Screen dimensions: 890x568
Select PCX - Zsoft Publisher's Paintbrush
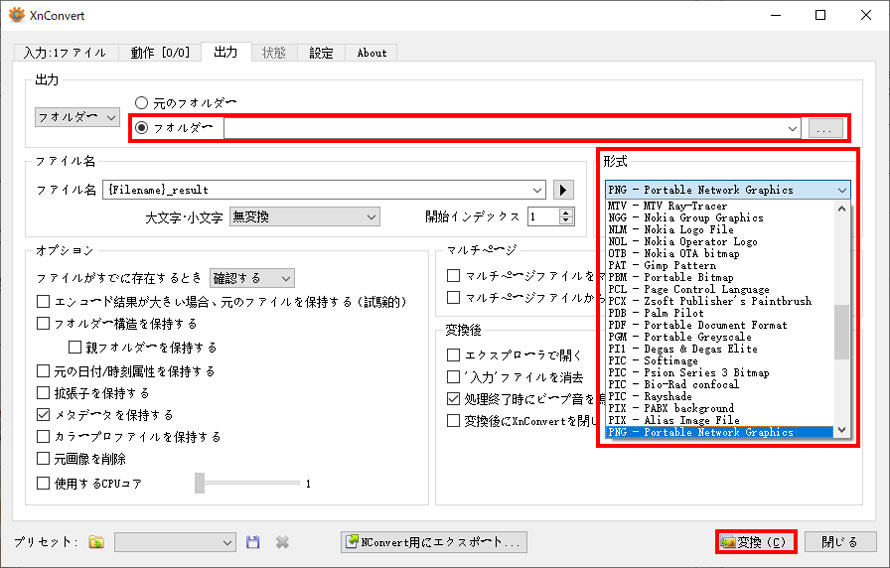pyautogui.click(x=720, y=301)
